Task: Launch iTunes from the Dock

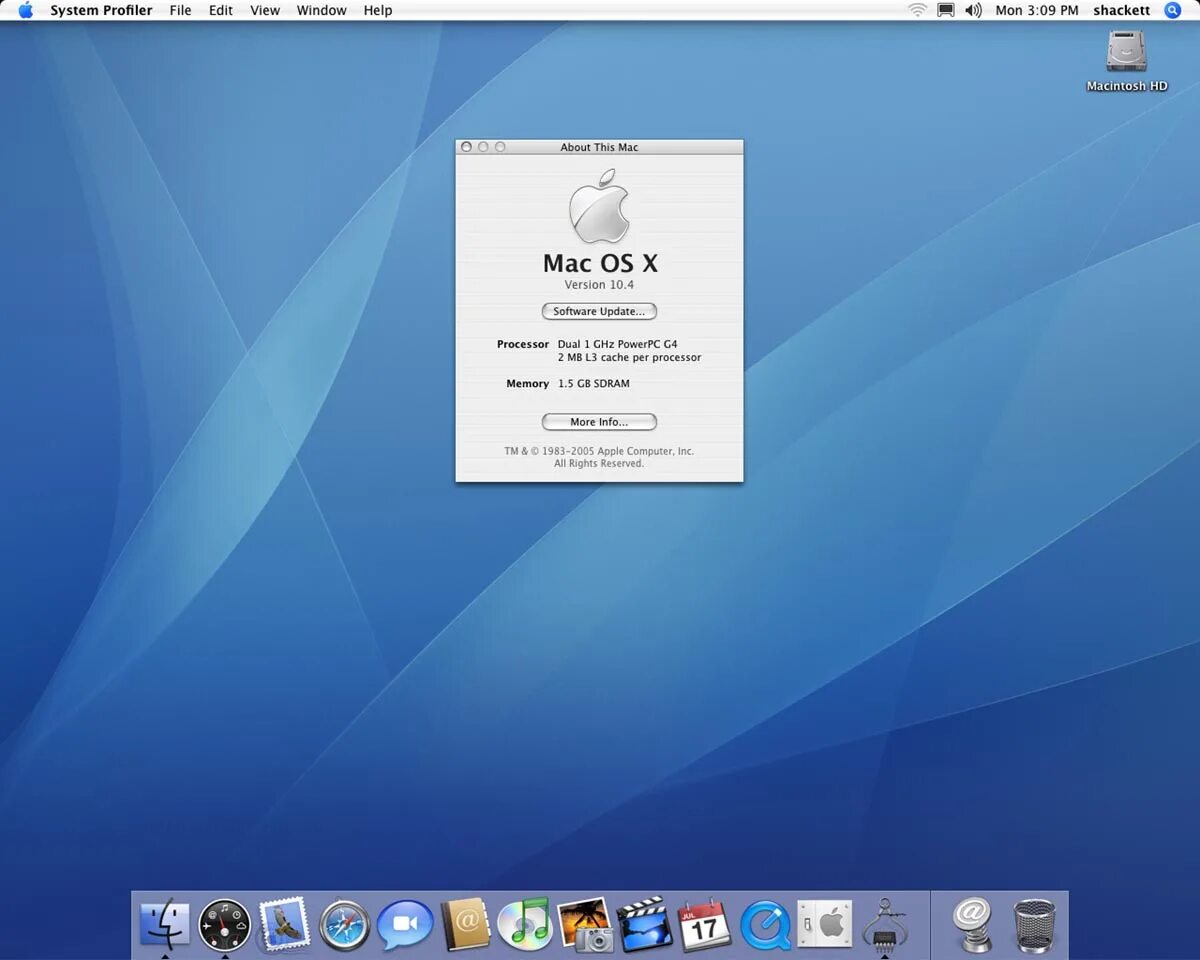Action: (524, 924)
